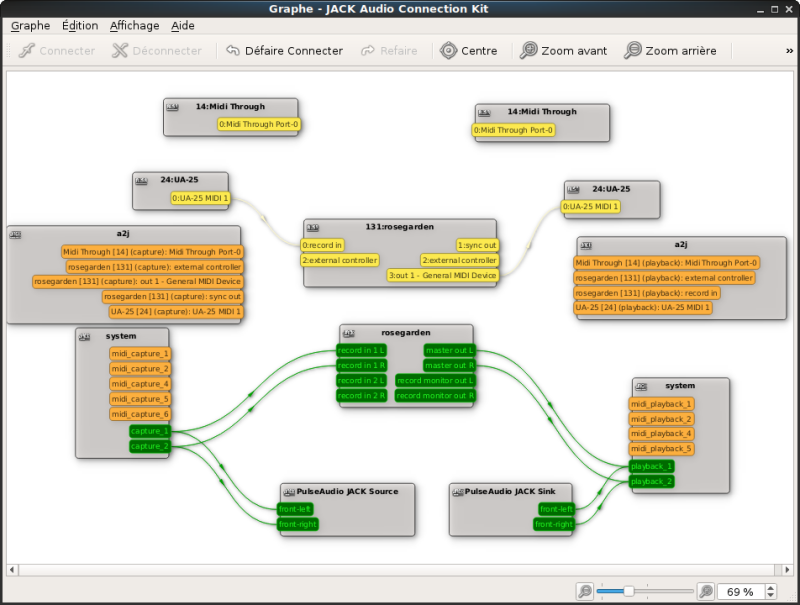Select 3:out 1 - General MIDI Device port

pyautogui.click(x=442, y=275)
